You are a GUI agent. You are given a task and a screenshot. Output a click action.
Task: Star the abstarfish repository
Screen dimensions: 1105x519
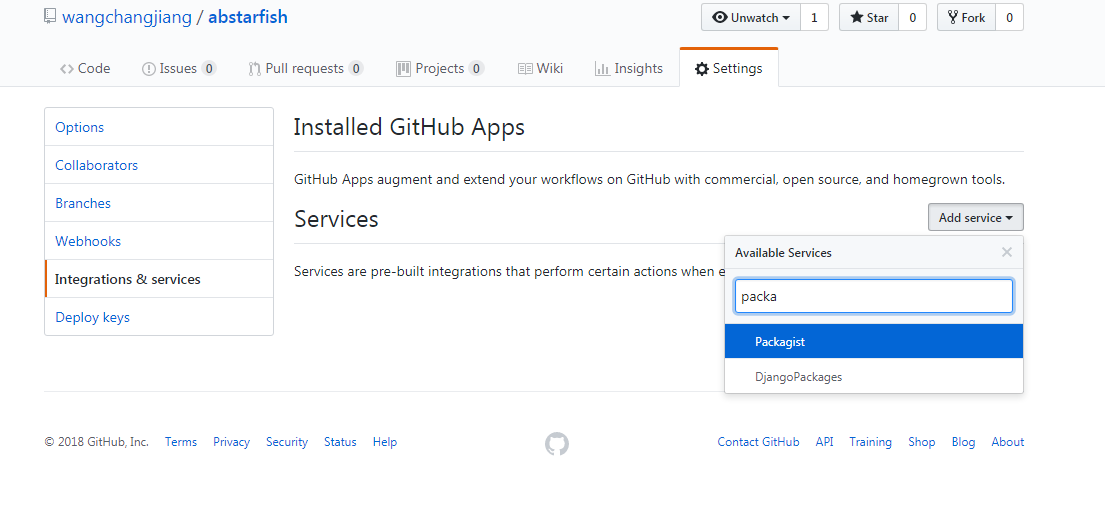(869, 18)
